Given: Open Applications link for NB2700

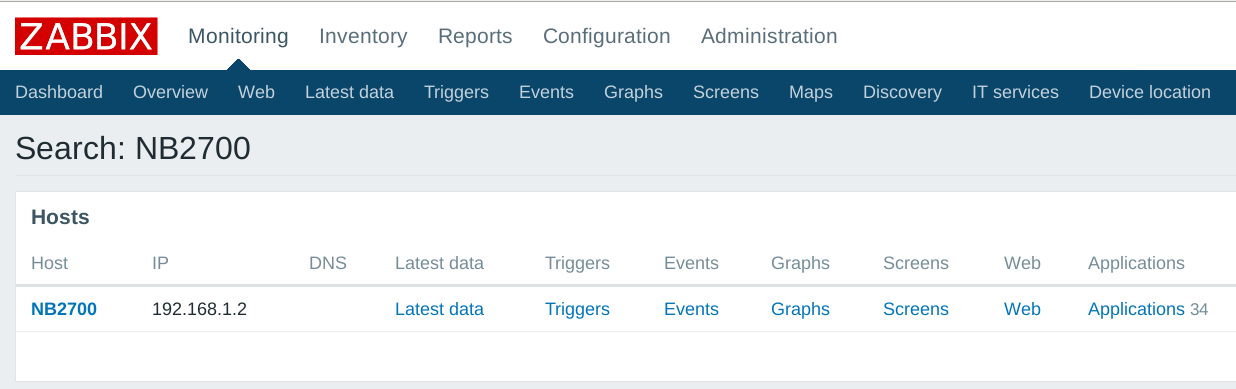Looking at the screenshot, I should [x=1136, y=309].
